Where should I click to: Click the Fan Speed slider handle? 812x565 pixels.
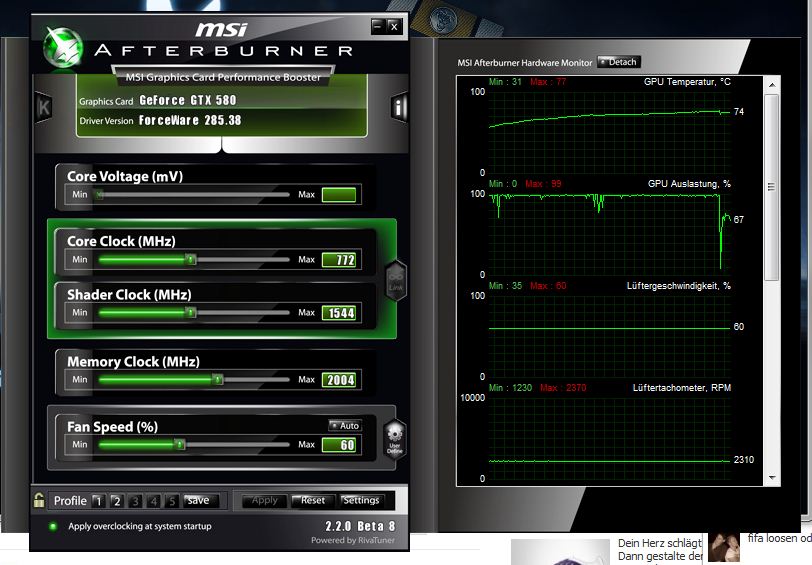click(x=180, y=444)
